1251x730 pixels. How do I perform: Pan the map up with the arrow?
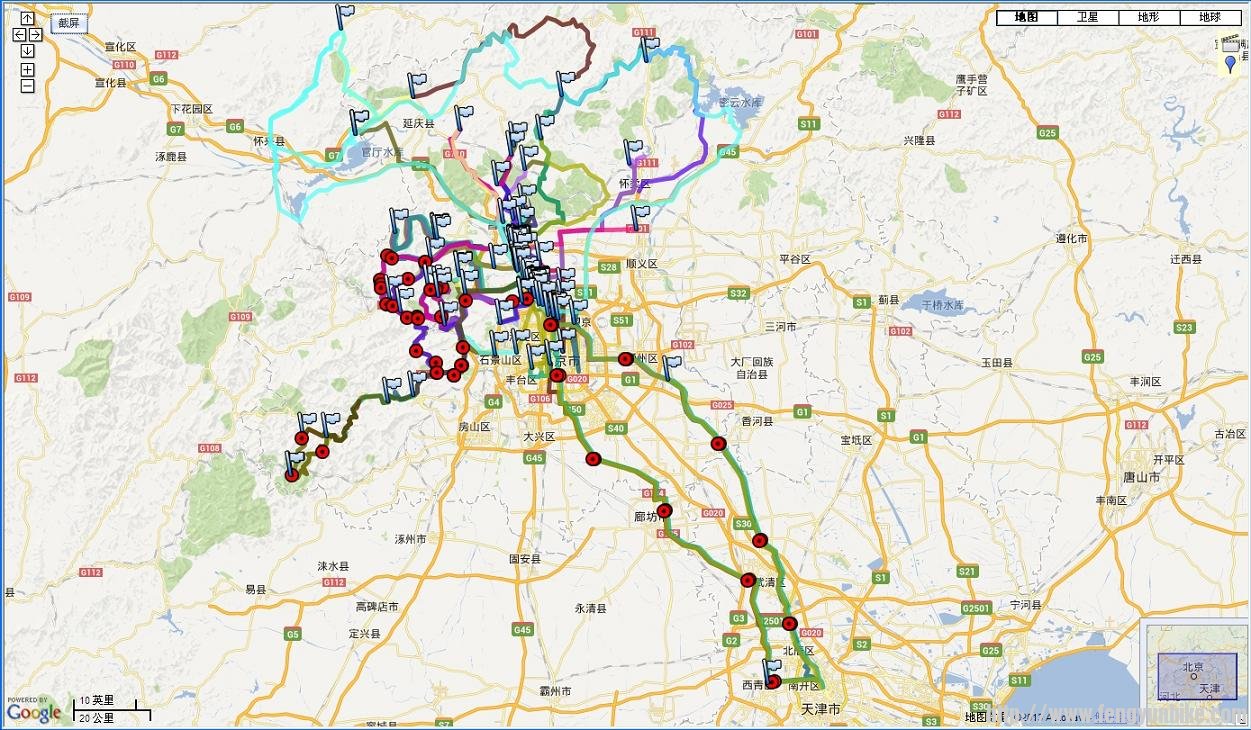point(27,18)
